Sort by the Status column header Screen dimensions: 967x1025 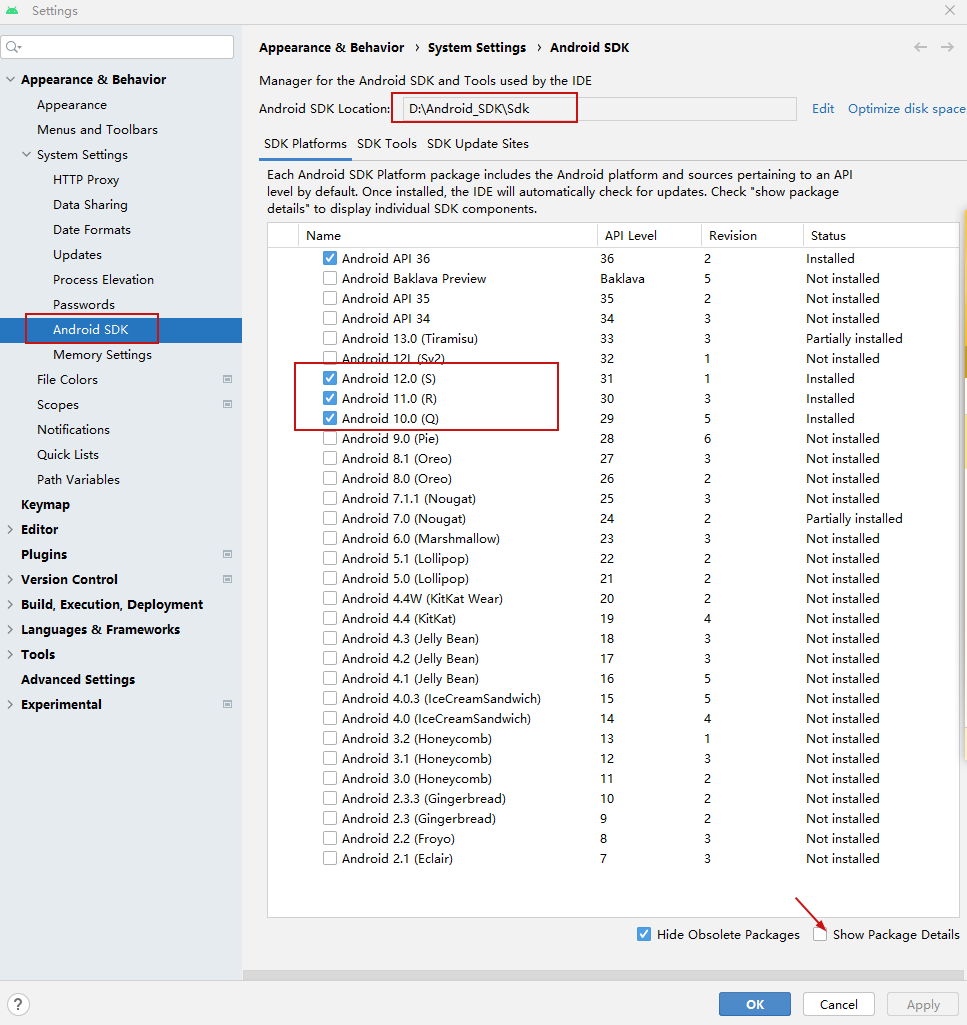pyautogui.click(x=881, y=235)
